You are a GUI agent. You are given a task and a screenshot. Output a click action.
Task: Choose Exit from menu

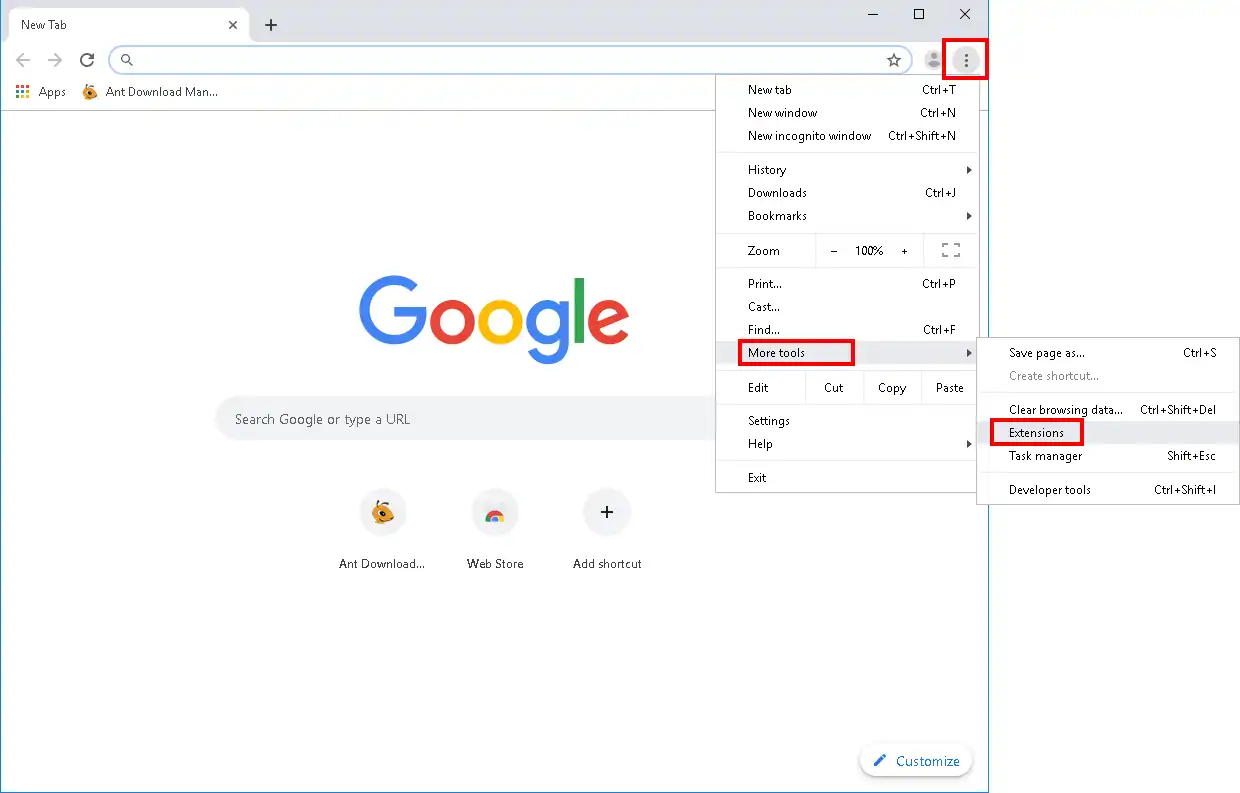point(847,478)
